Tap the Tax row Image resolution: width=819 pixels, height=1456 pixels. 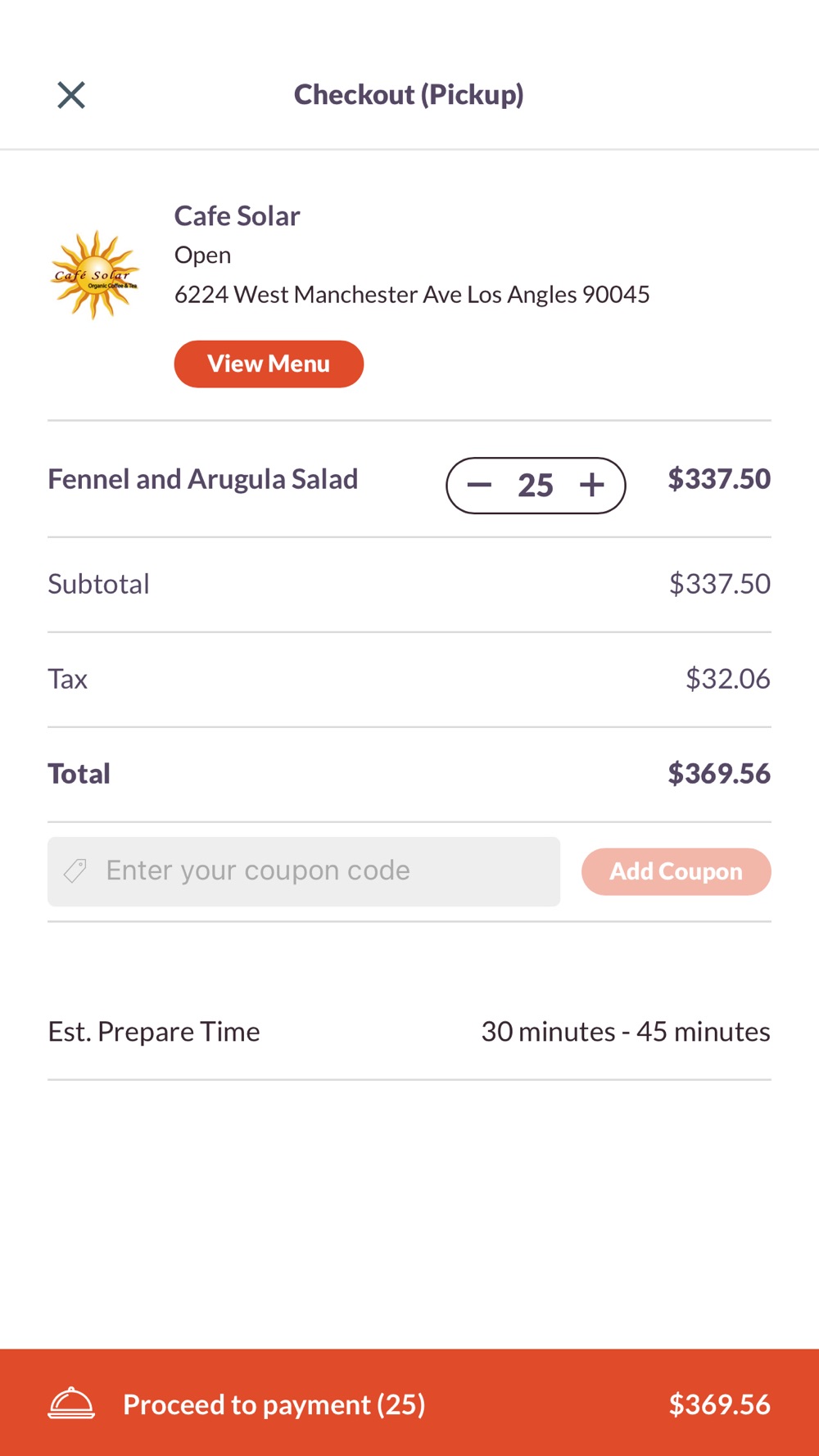pos(409,680)
